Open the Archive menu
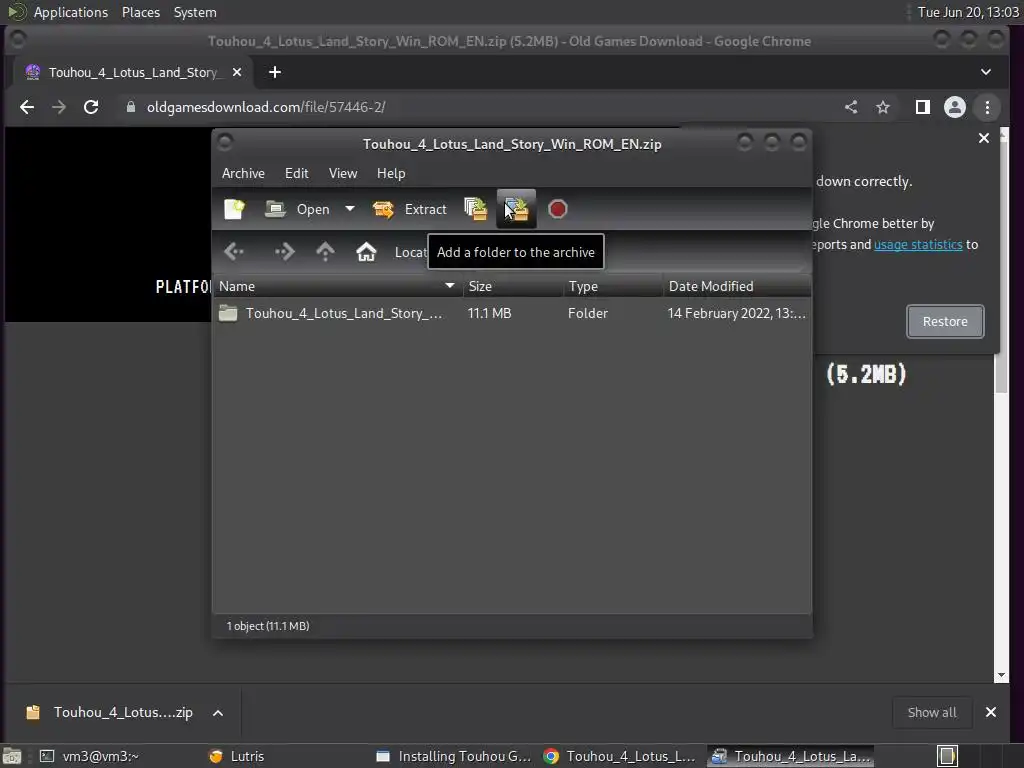 pyautogui.click(x=243, y=173)
